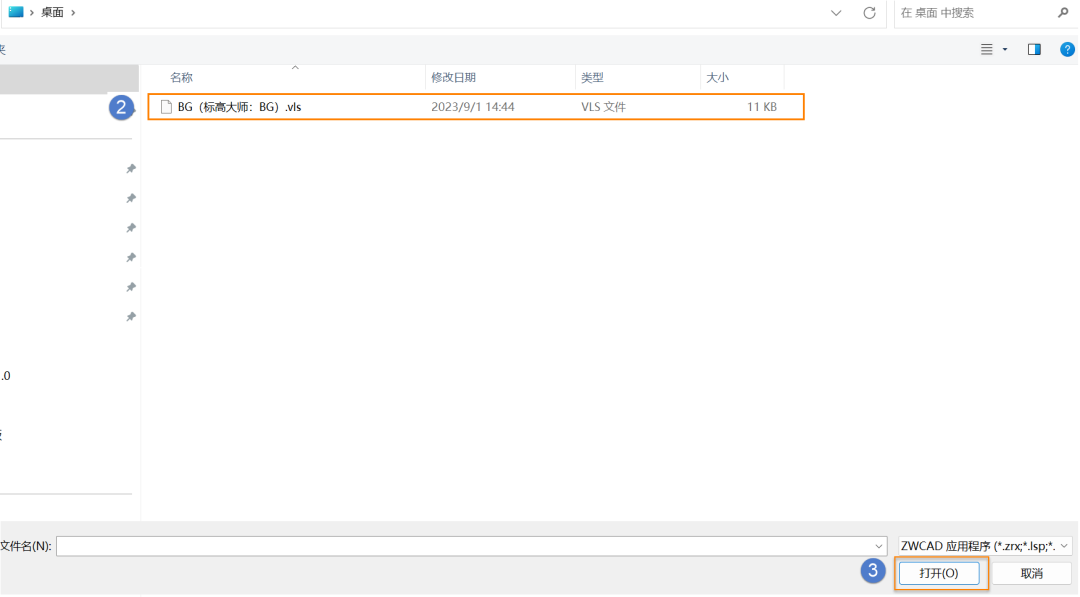
Task: Open the ZWCAD 应用程序 file type dropdown
Action: (985, 546)
